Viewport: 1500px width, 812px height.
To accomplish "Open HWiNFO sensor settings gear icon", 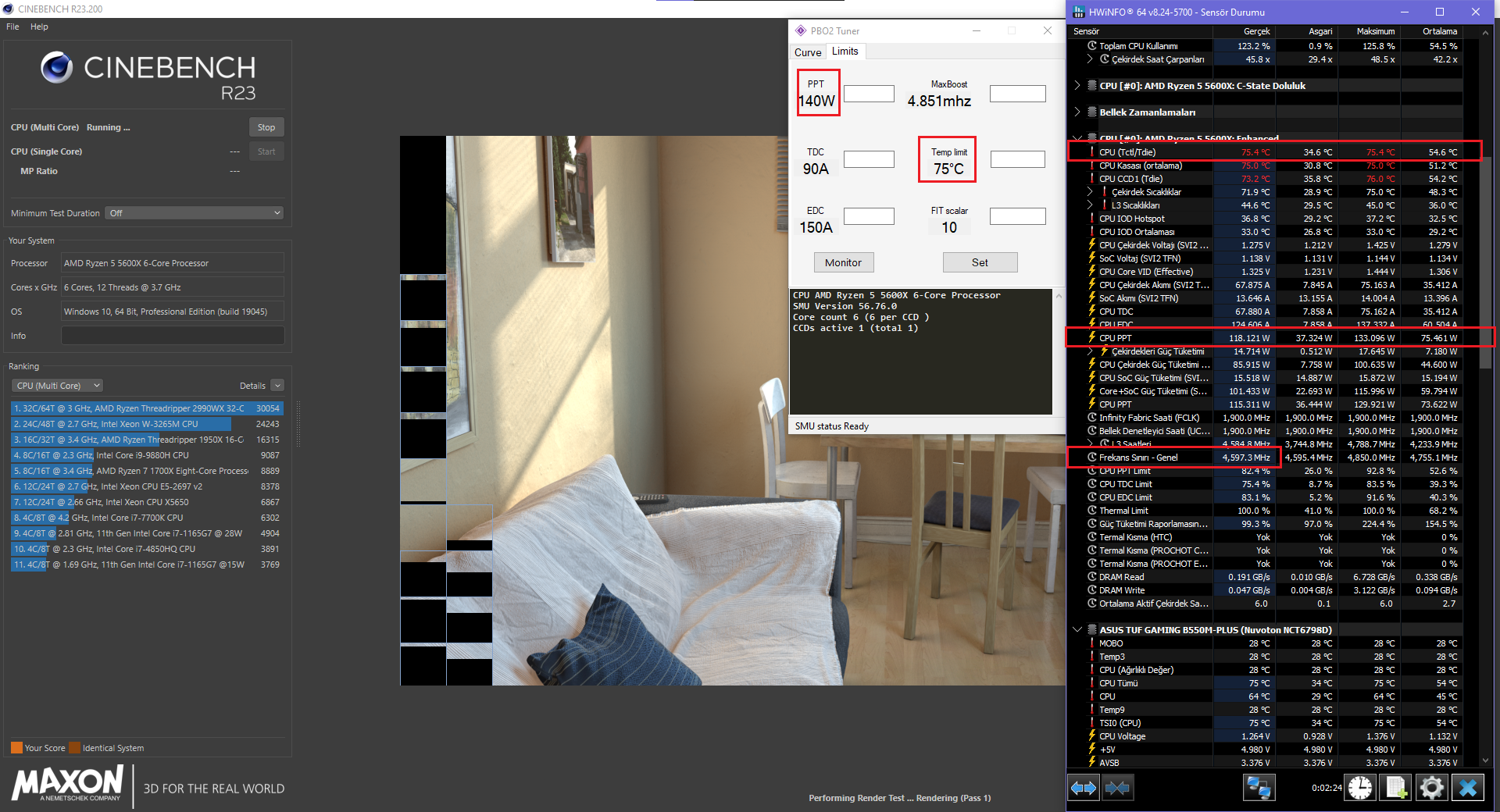I will point(1431,788).
